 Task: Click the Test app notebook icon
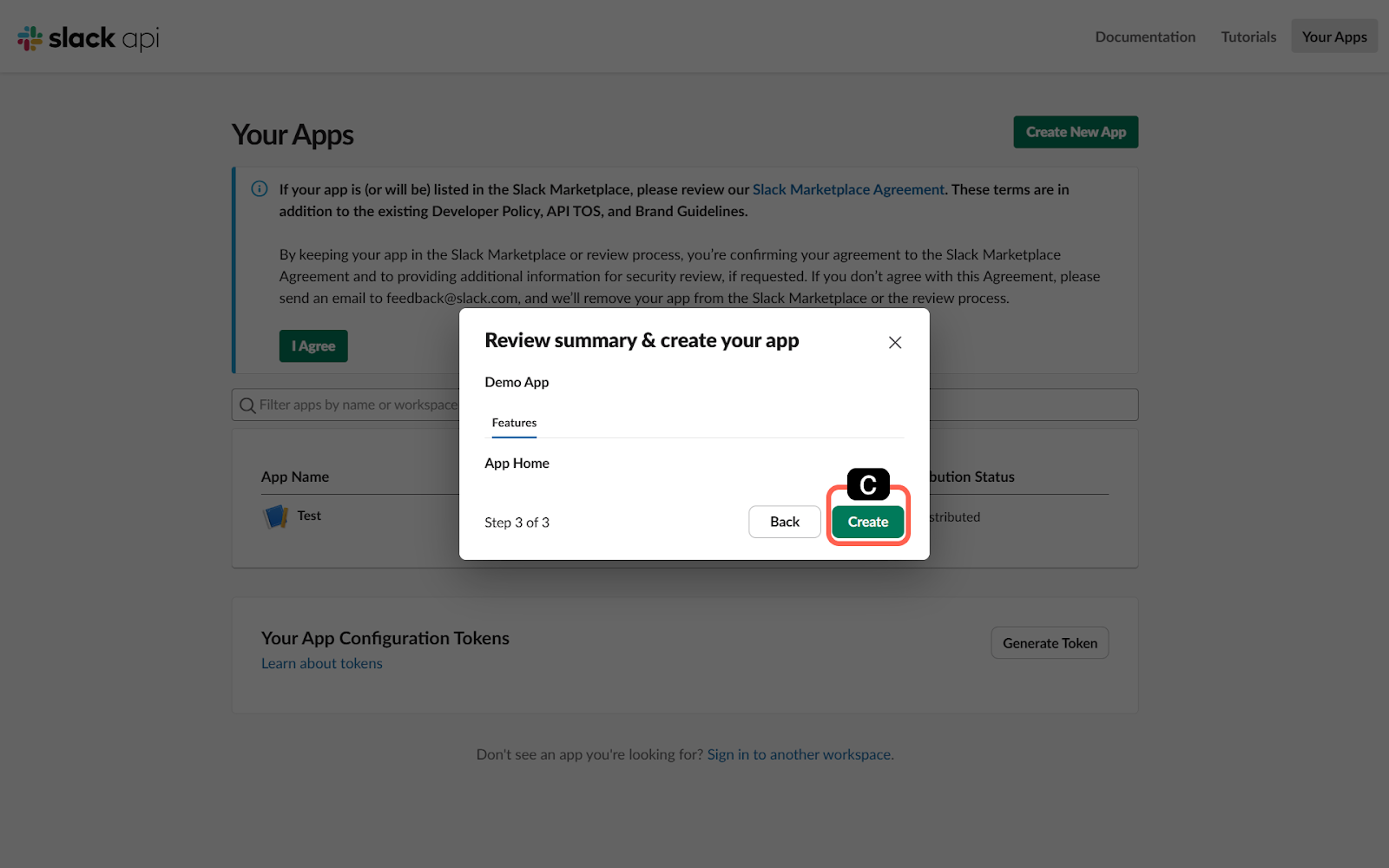275,516
